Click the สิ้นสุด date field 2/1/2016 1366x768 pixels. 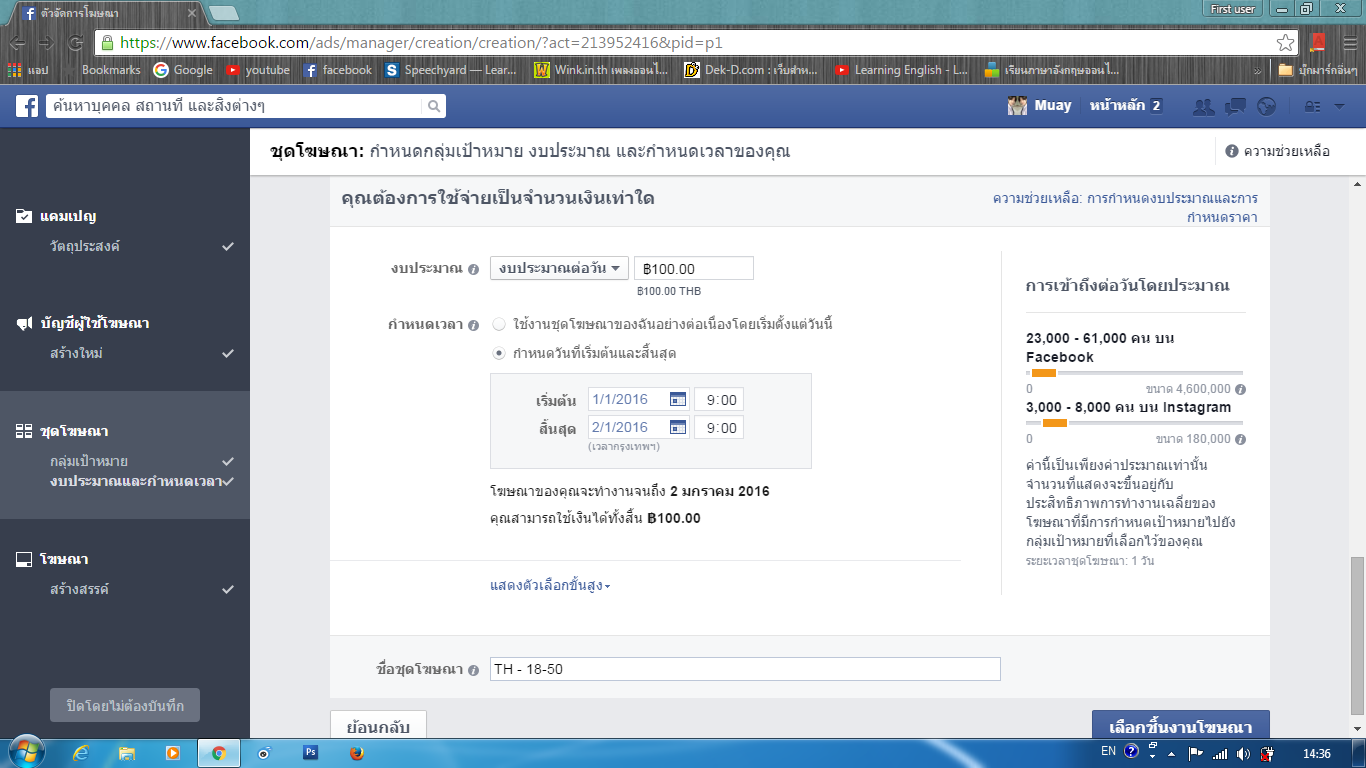639,427
